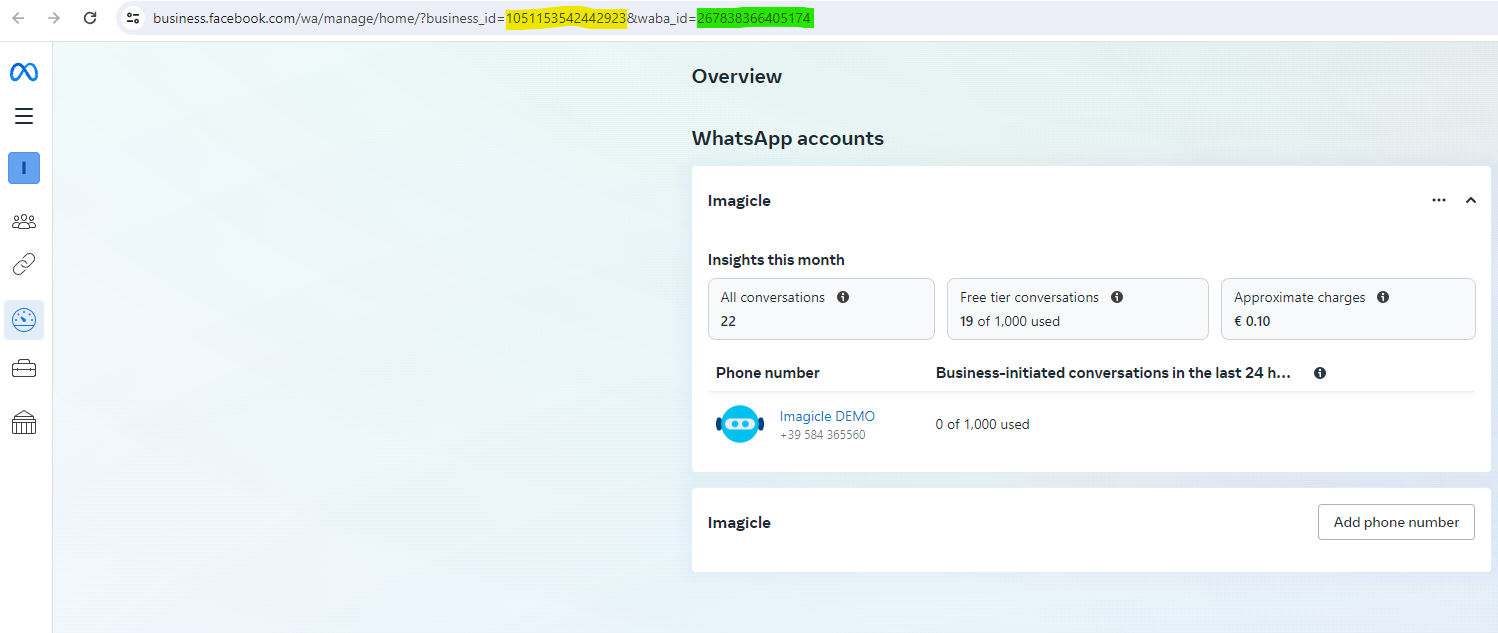Open the hamburger menu in sidebar
This screenshot has height=633, width=1498.
click(x=24, y=116)
